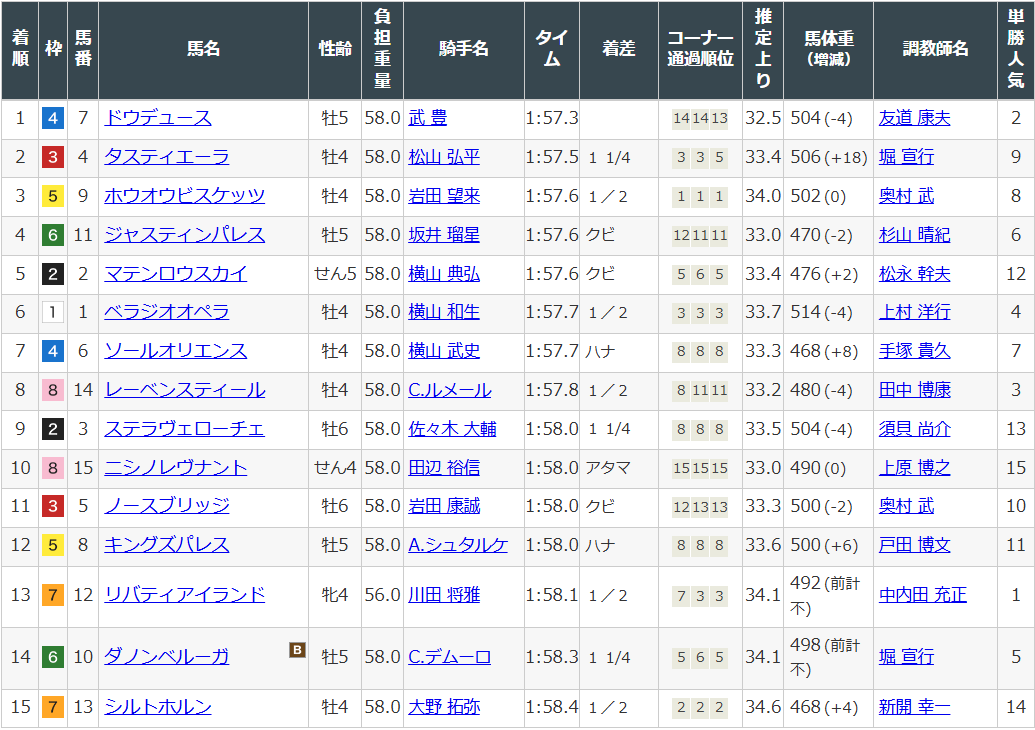1035x730 pixels.
Task: Open horse link ソールオリエンス
Action: click(176, 351)
